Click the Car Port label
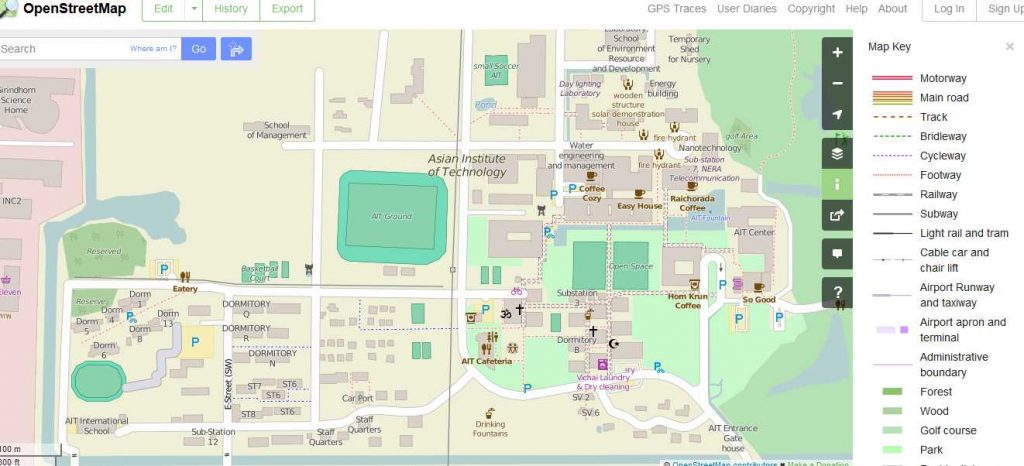Screen dimensions: 1024x466 tap(357, 398)
